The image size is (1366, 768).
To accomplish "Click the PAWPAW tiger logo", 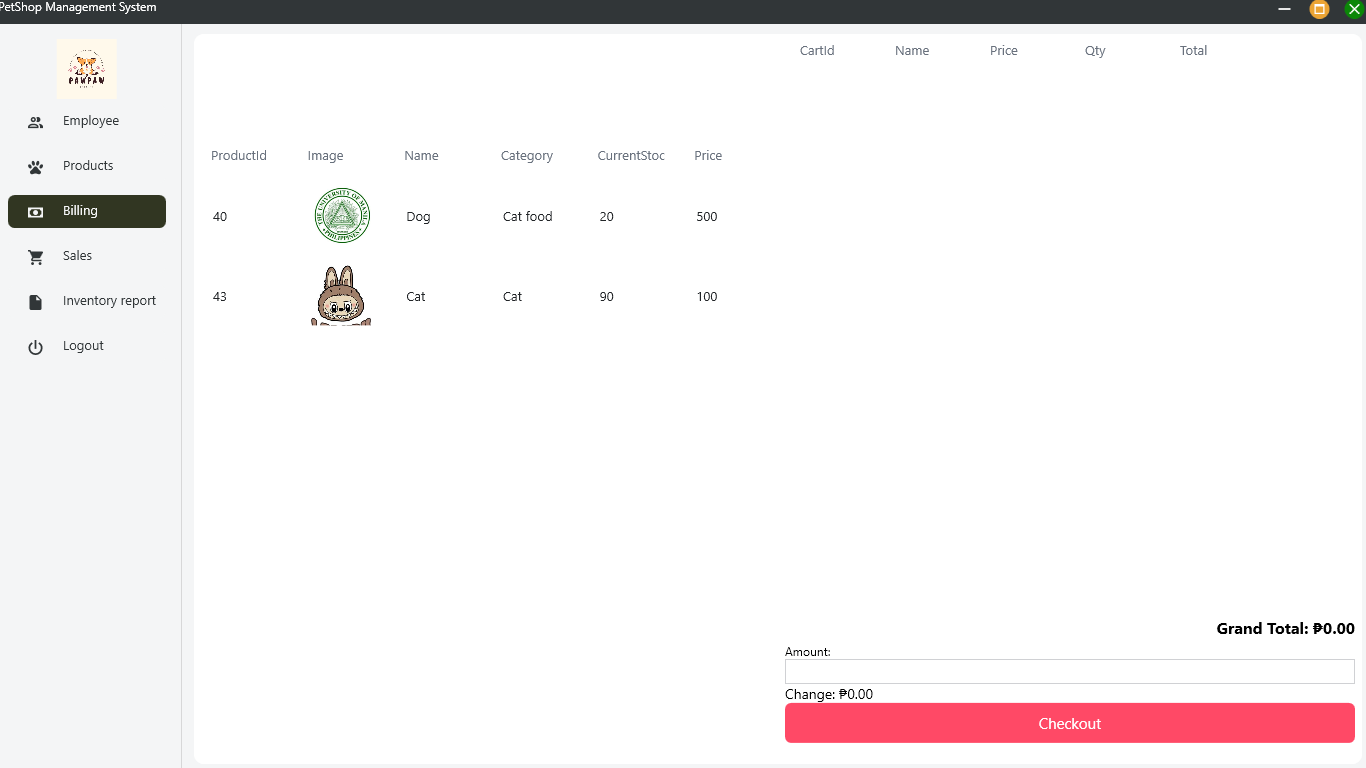I will 87,69.
